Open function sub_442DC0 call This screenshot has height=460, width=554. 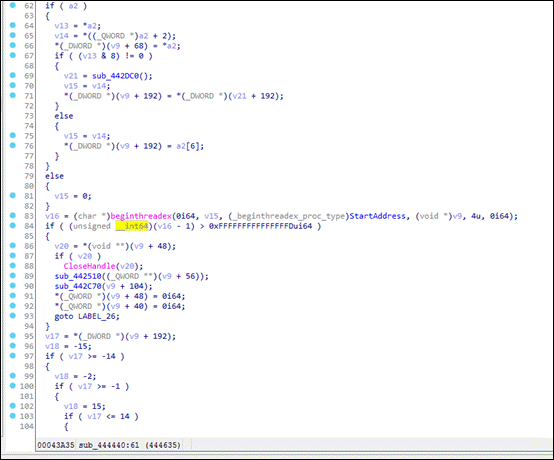[118, 76]
